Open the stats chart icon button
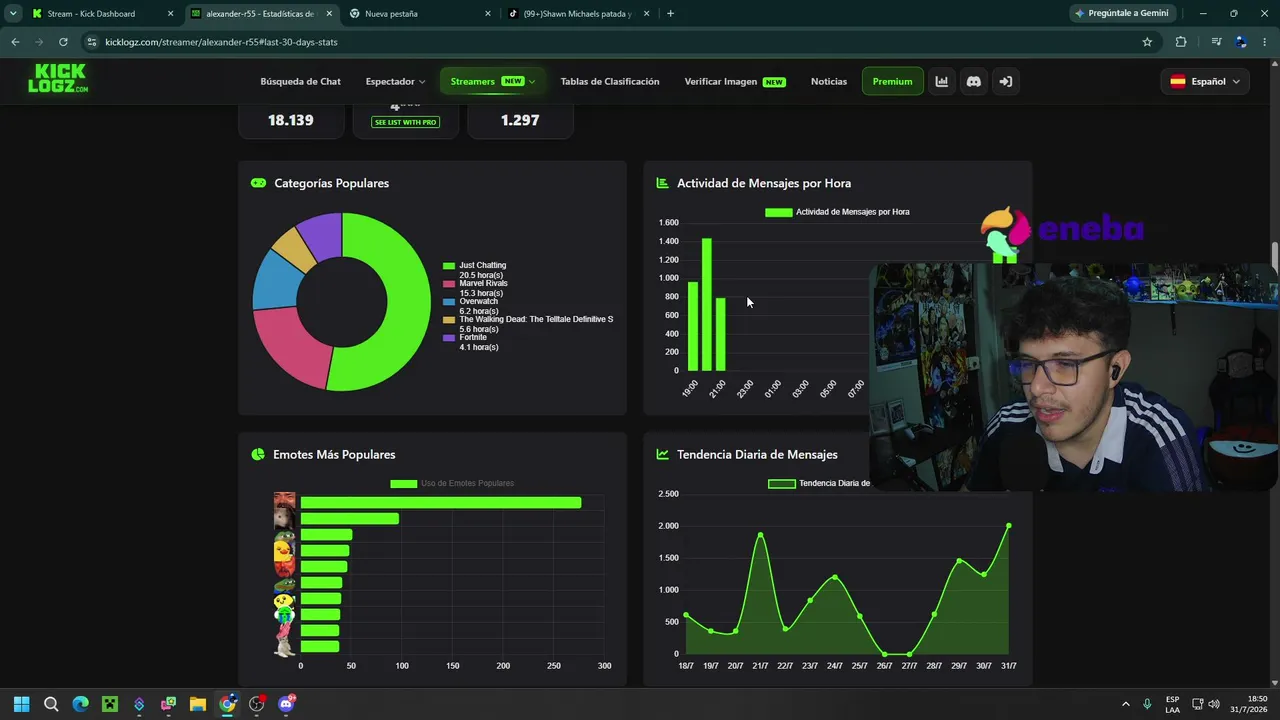 [941, 82]
